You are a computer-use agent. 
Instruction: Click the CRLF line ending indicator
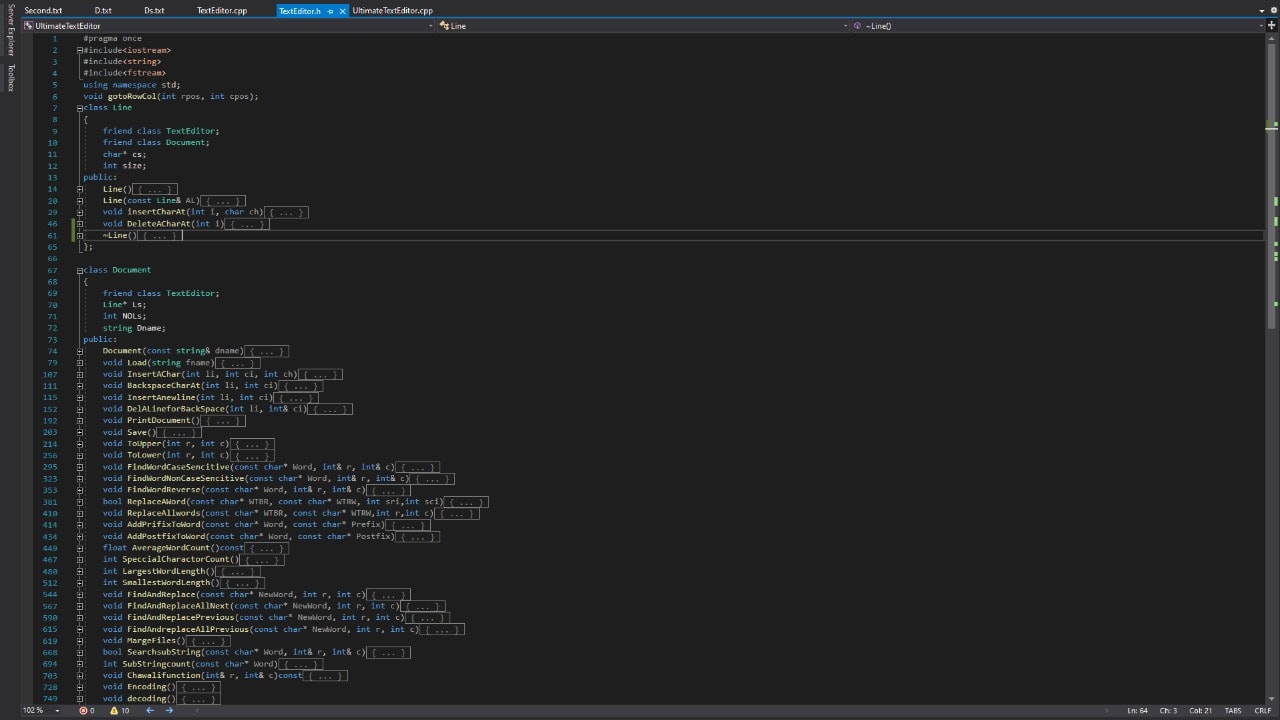click(1262, 710)
